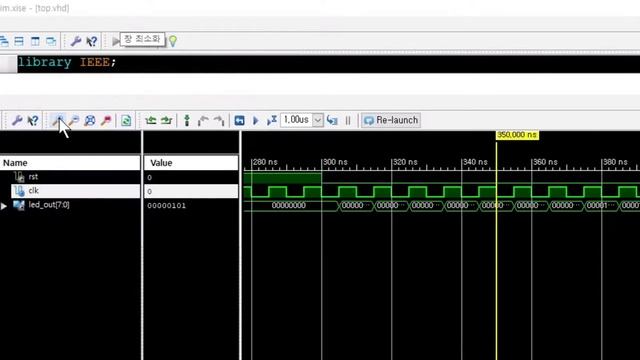Click the green refresh page icon
This screenshot has height=360, width=640.
(x=126, y=120)
